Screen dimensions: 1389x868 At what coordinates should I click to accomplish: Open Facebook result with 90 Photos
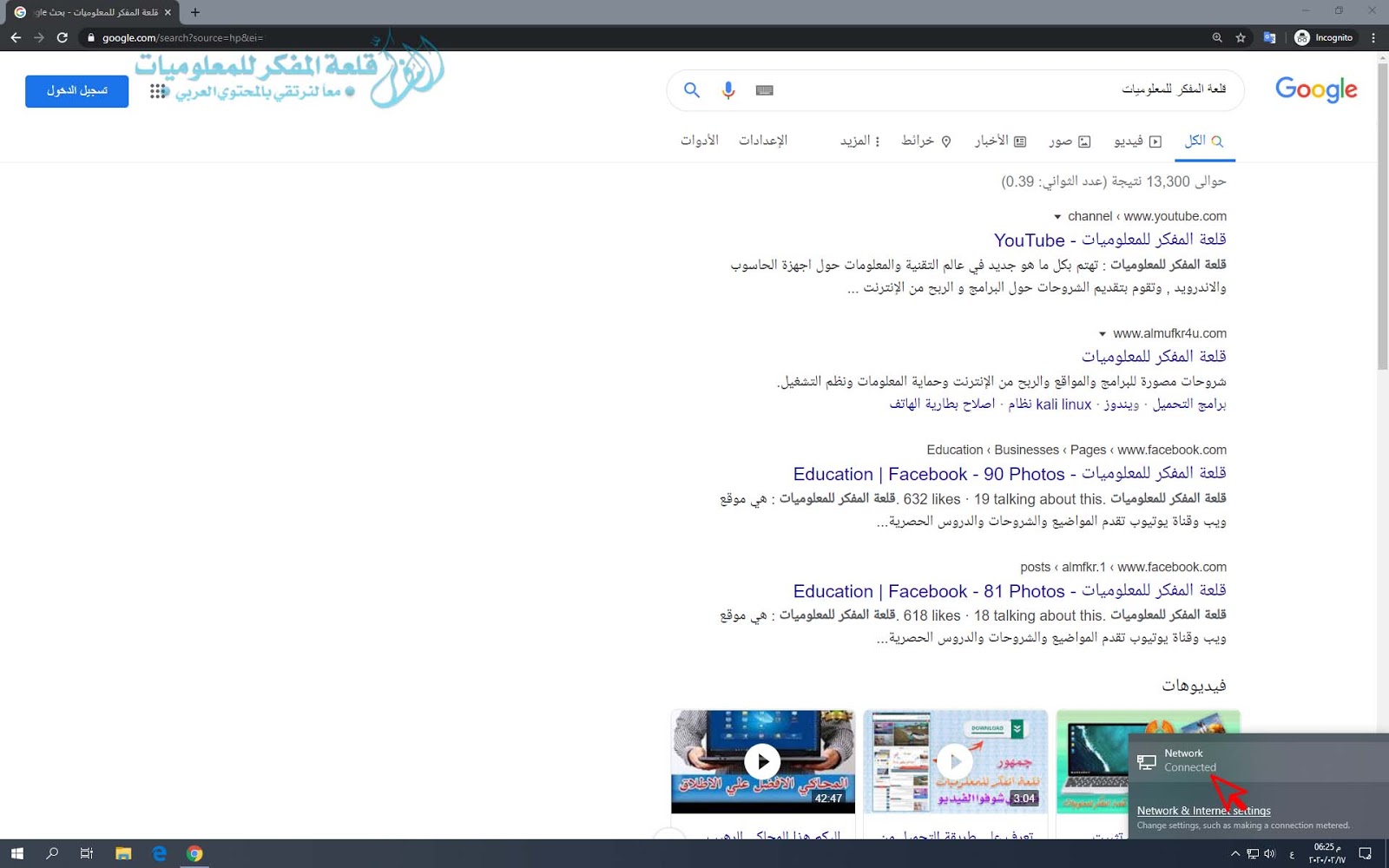(1010, 474)
